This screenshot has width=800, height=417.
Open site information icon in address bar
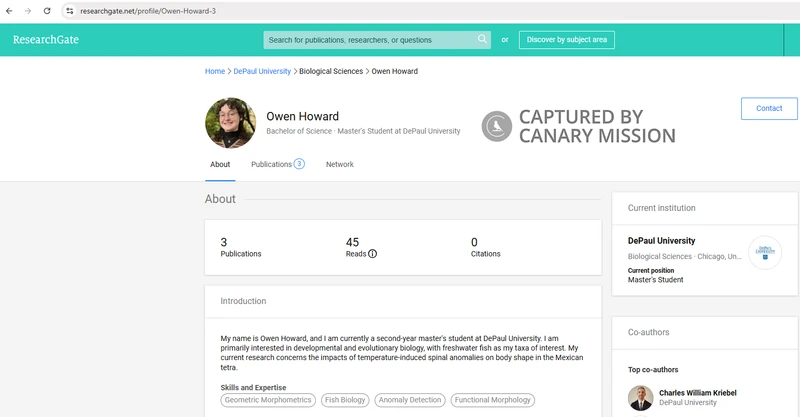[69, 10]
